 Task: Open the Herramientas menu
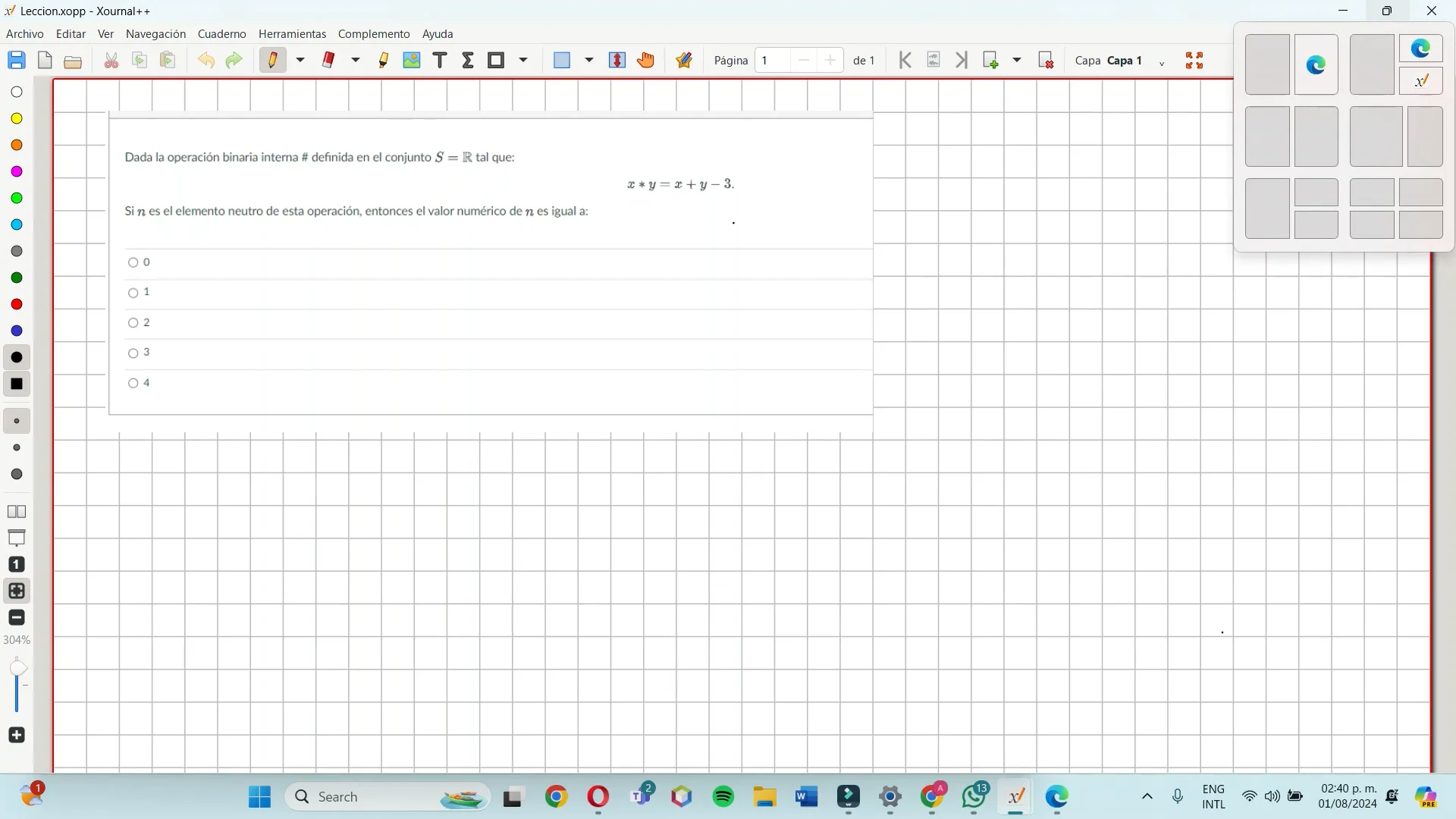coord(292,33)
